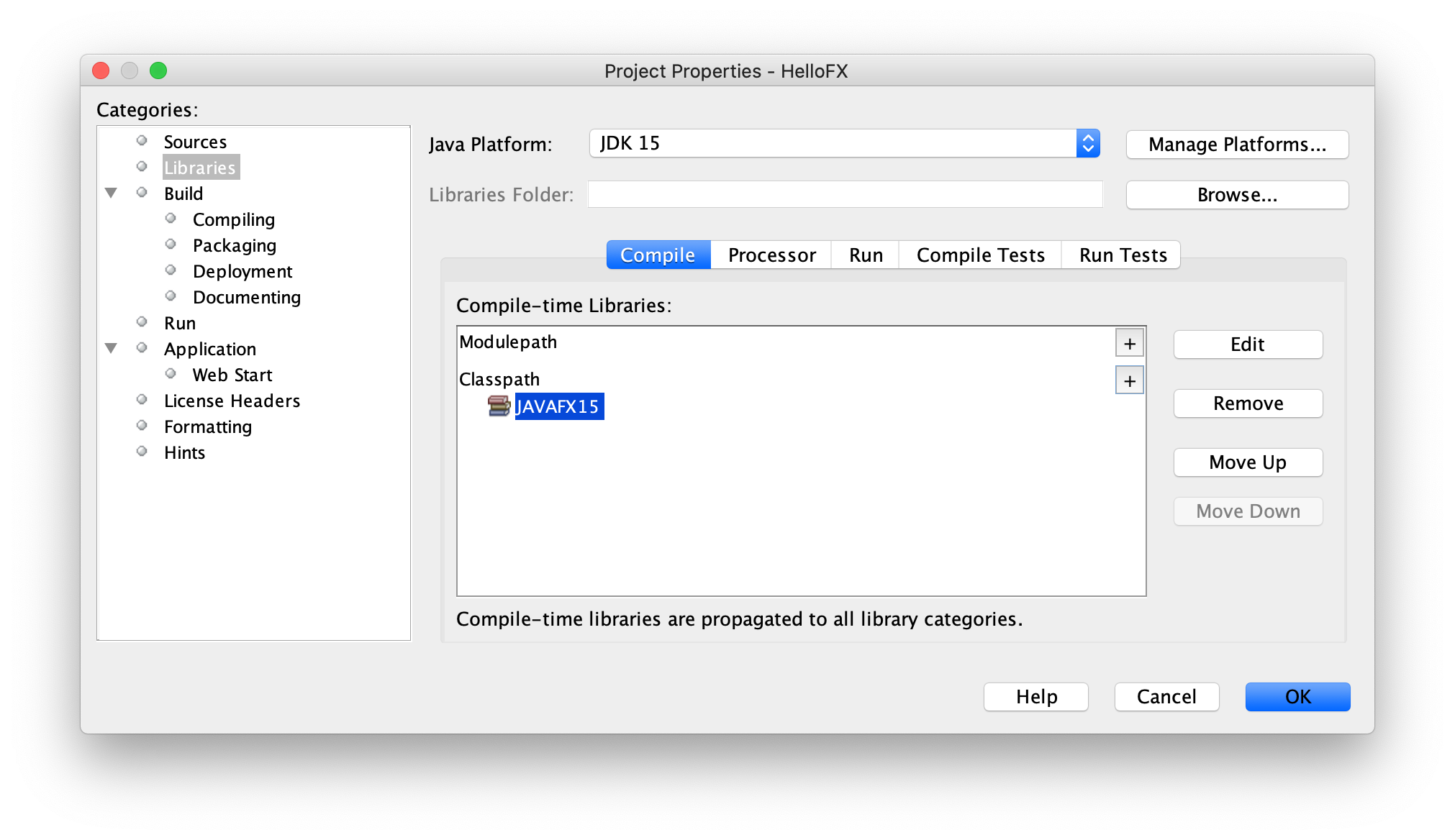Switch to the Processor tab
1455x840 pixels.
pyautogui.click(x=771, y=255)
